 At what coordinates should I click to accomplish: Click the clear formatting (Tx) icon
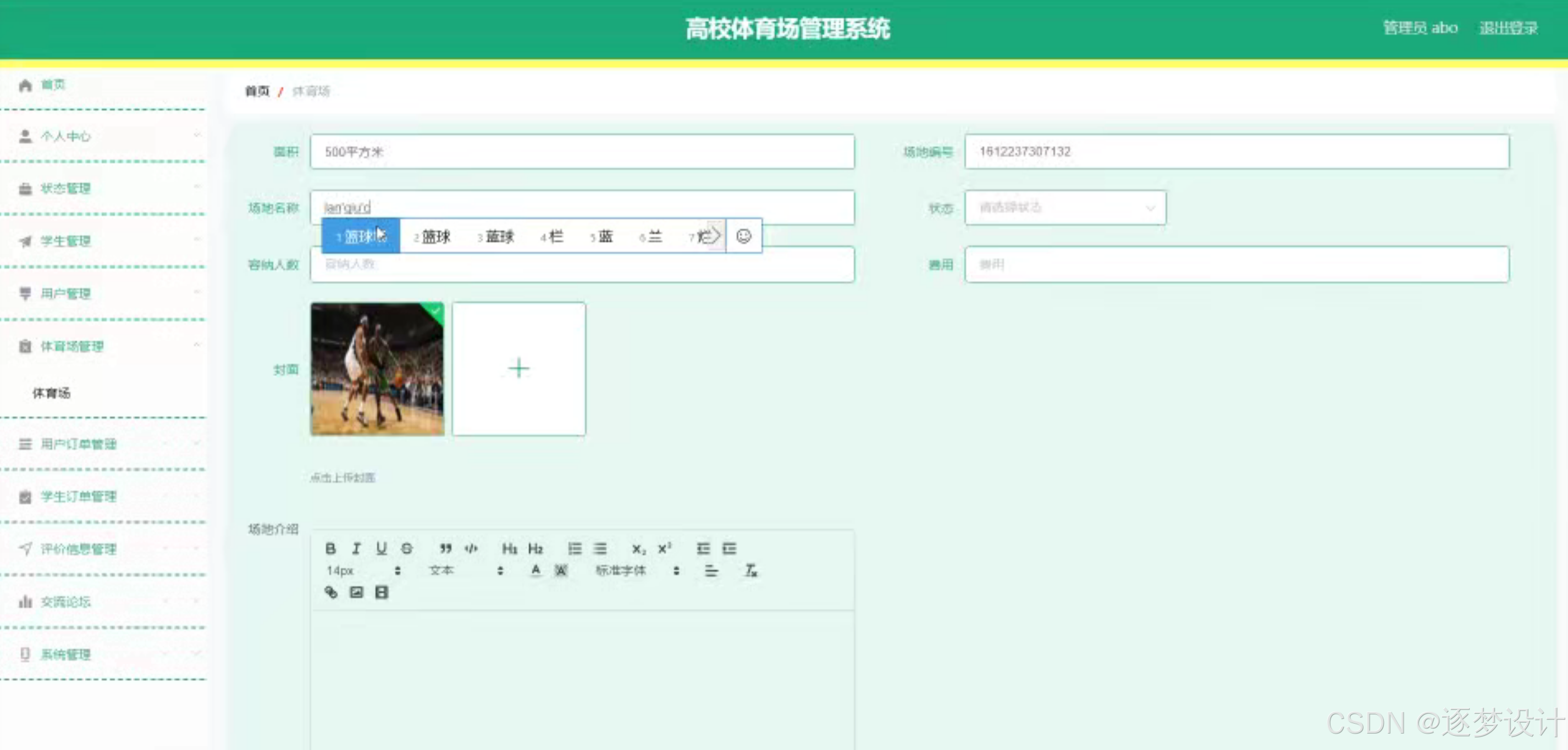750,570
